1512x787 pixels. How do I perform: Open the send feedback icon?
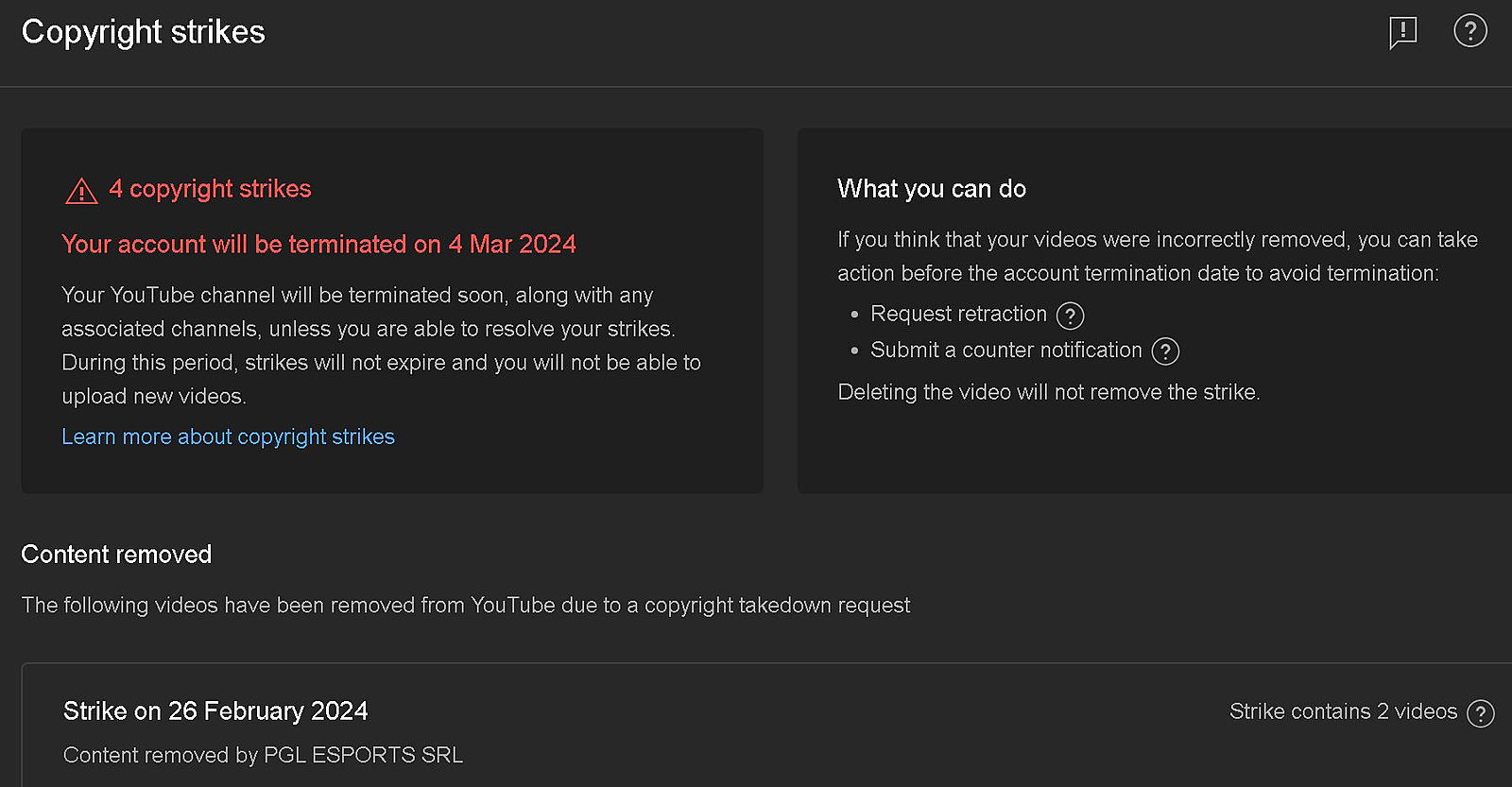click(x=1403, y=32)
